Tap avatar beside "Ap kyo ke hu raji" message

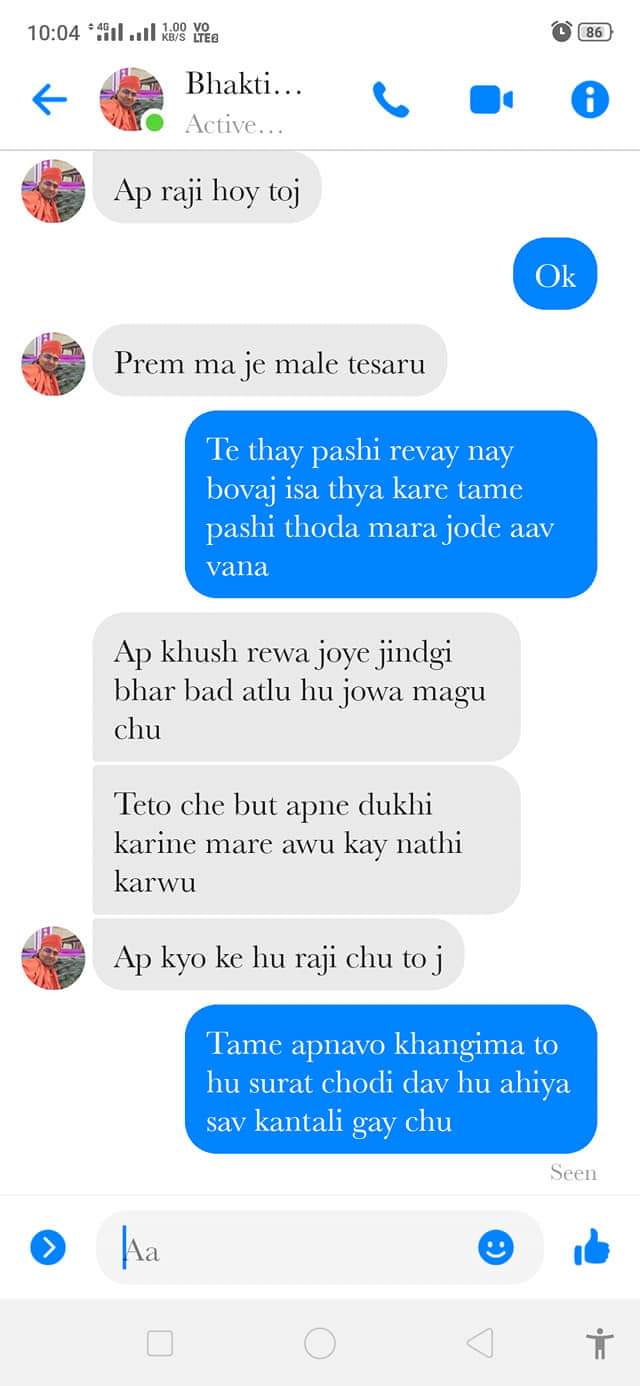(54, 957)
